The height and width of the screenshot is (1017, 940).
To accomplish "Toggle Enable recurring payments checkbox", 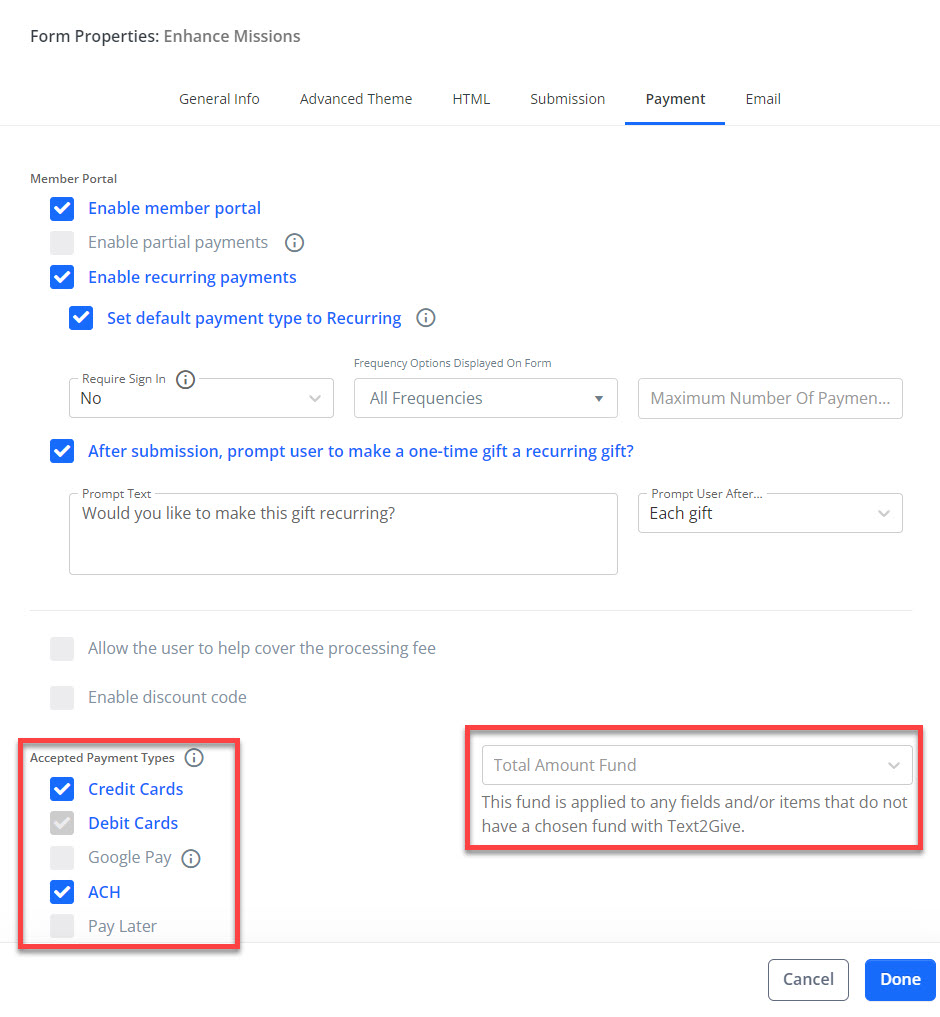I will point(62,277).
